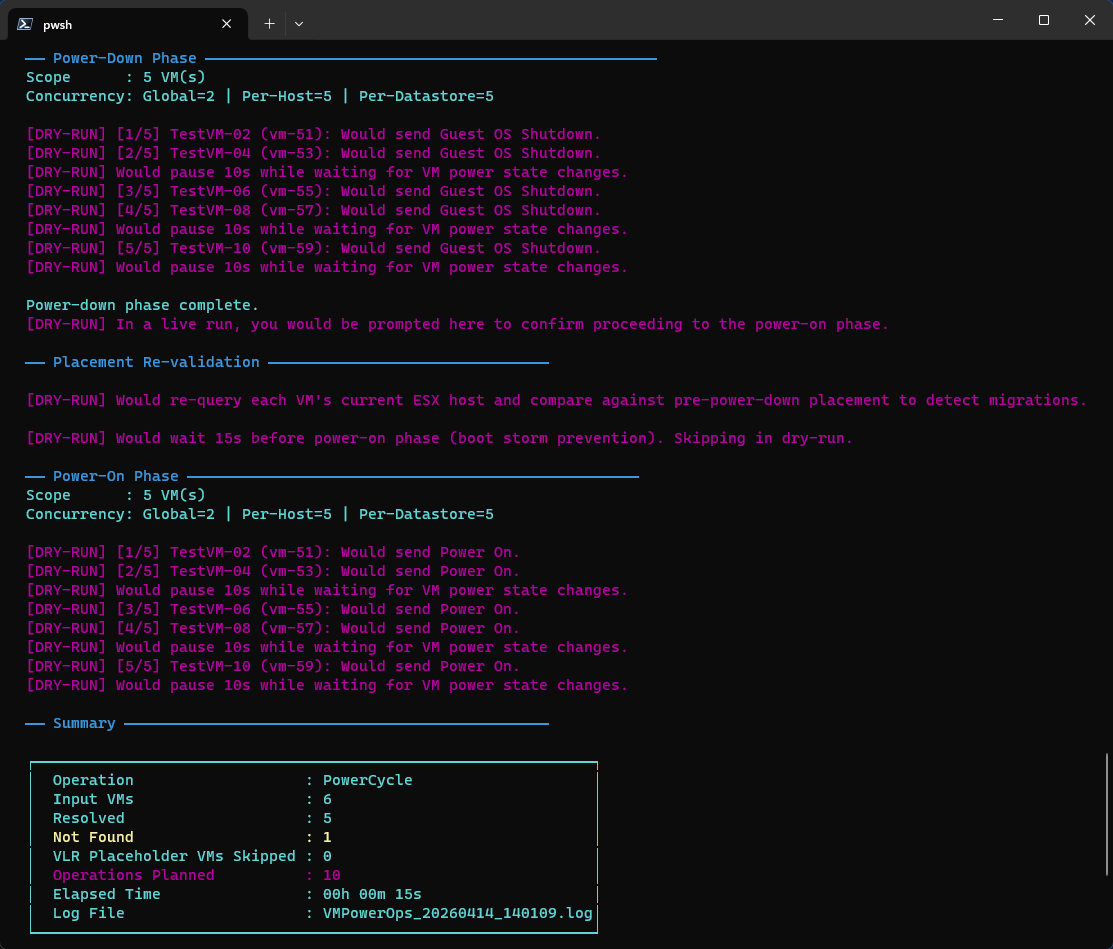Minimize the terminal window

coord(997,20)
